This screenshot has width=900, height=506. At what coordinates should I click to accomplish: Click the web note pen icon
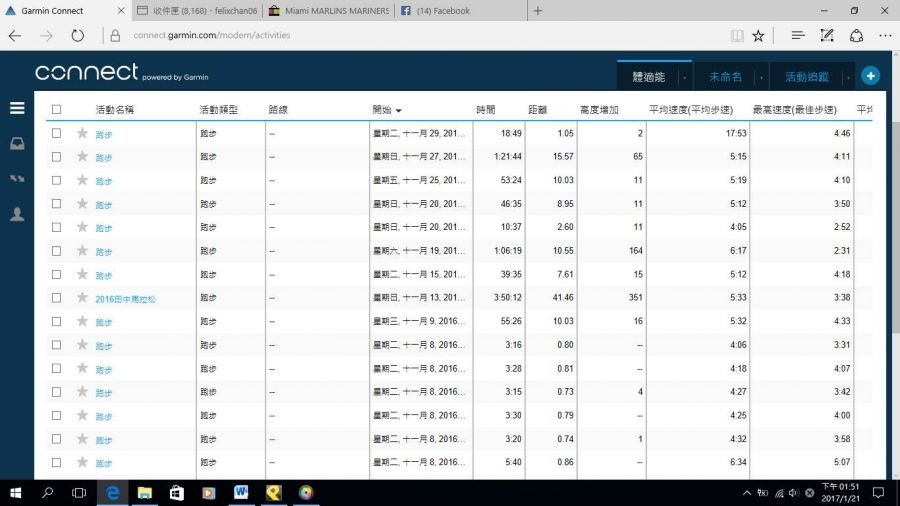(827, 36)
